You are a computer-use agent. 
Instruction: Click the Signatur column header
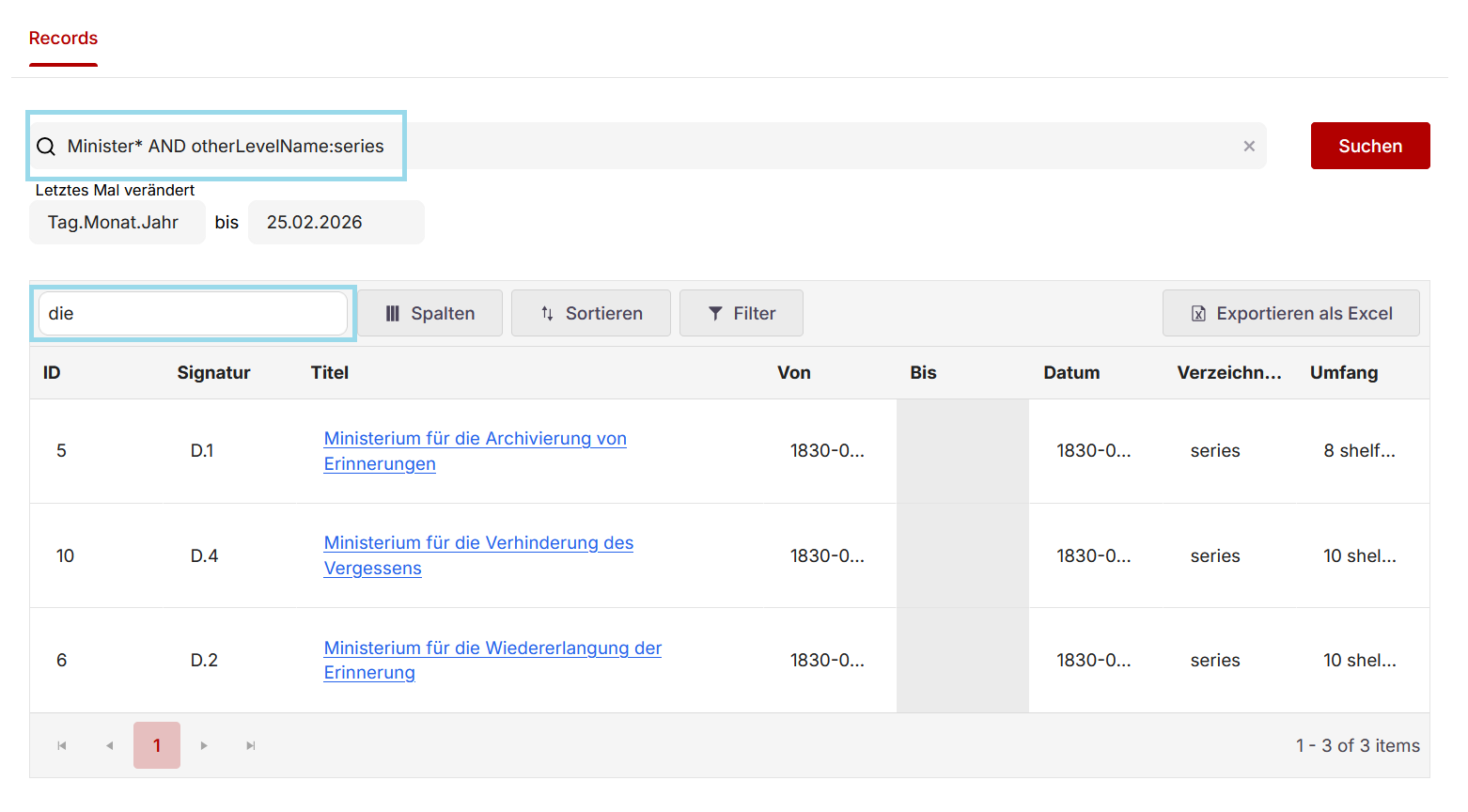(213, 373)
